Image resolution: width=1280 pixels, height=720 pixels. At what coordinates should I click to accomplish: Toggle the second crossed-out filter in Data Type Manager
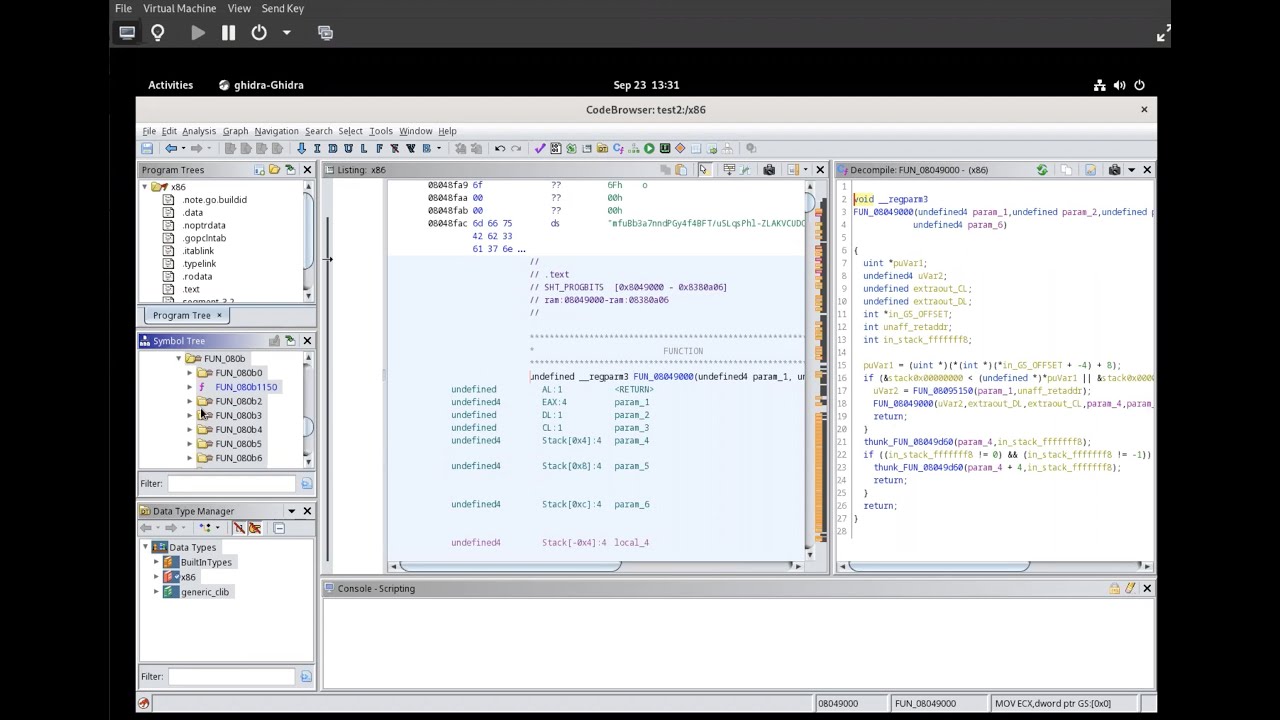254,528
